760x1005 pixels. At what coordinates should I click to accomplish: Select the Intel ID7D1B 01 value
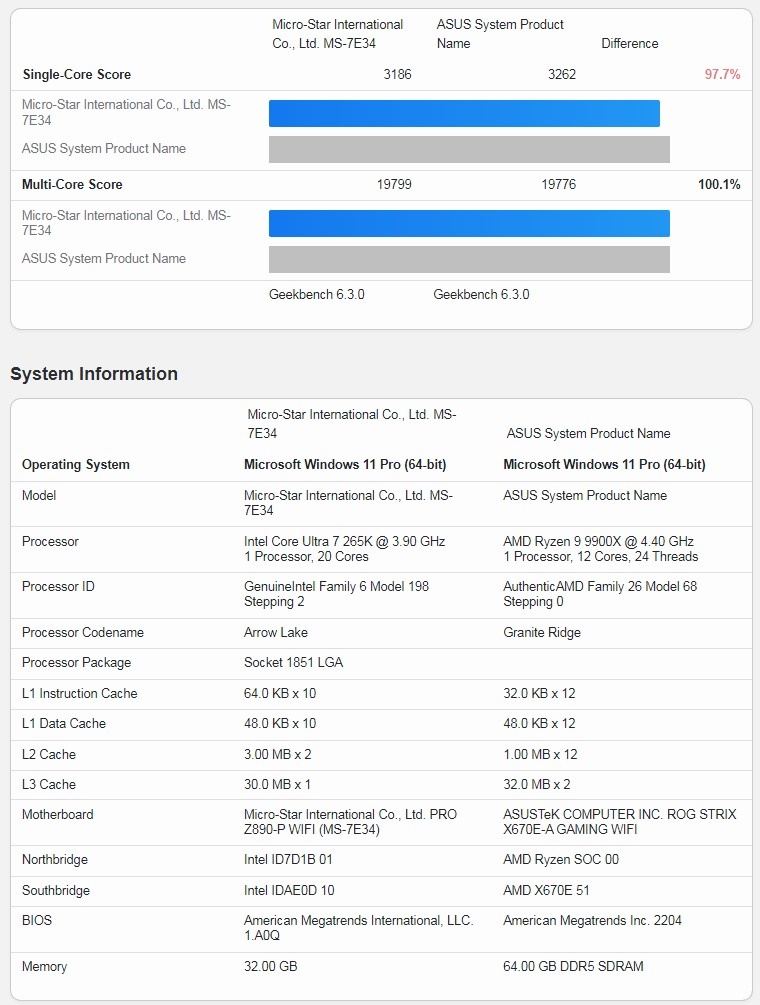pyautogui.click(x=288, y=860)
